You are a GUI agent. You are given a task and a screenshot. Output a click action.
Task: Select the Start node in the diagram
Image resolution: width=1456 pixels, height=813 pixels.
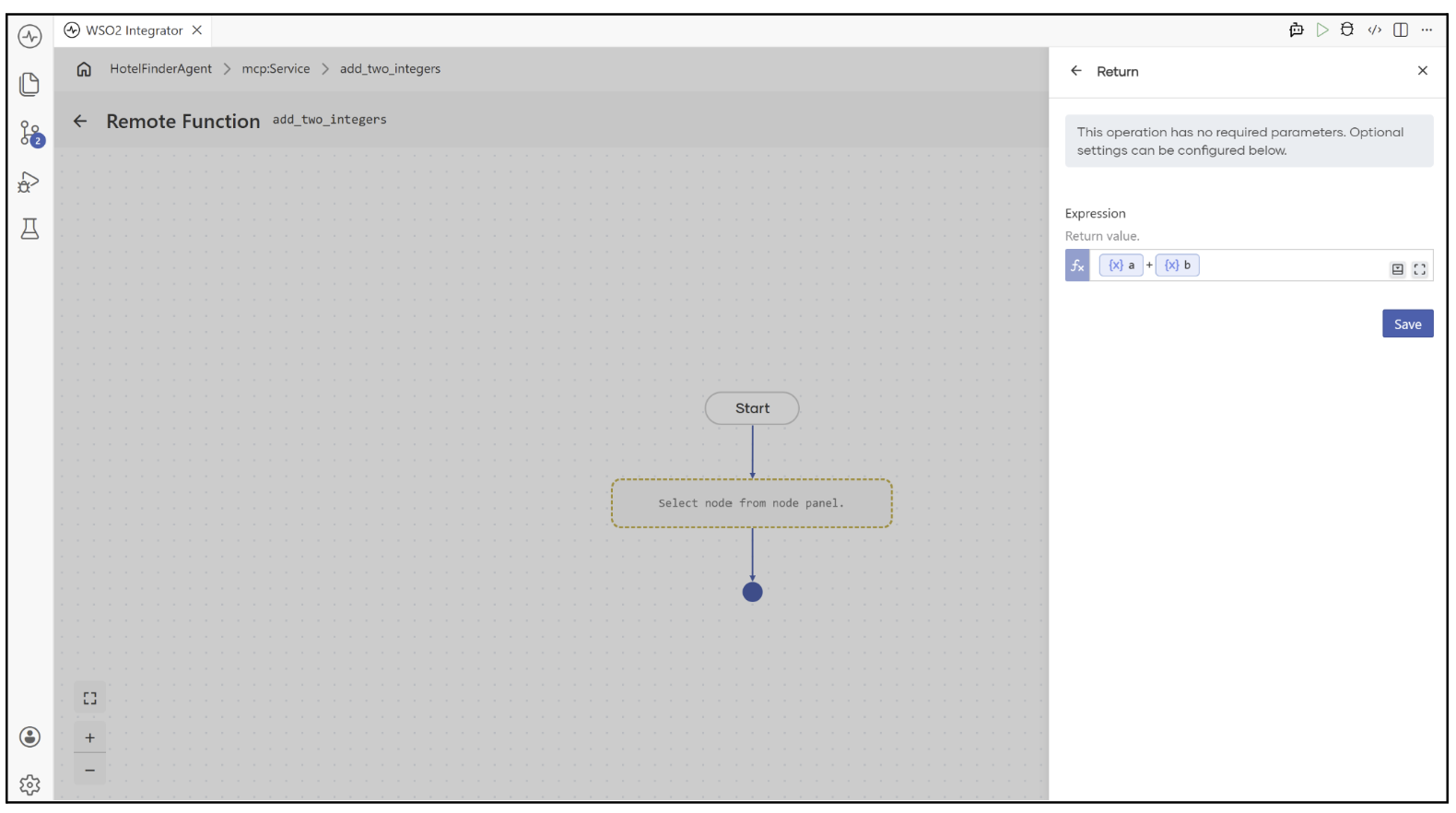click(x=752, y=408)
